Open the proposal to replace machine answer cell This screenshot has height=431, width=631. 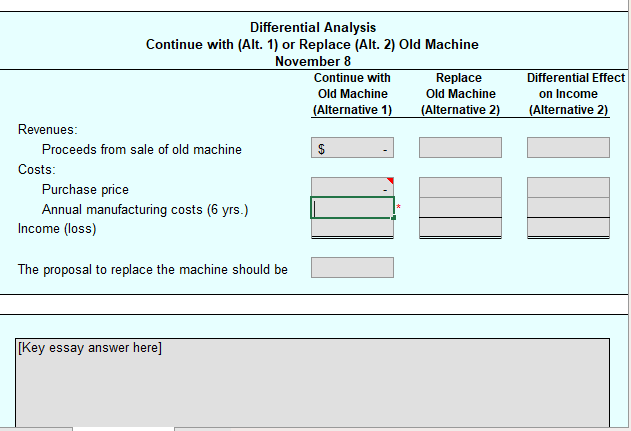tap(352, 268)
